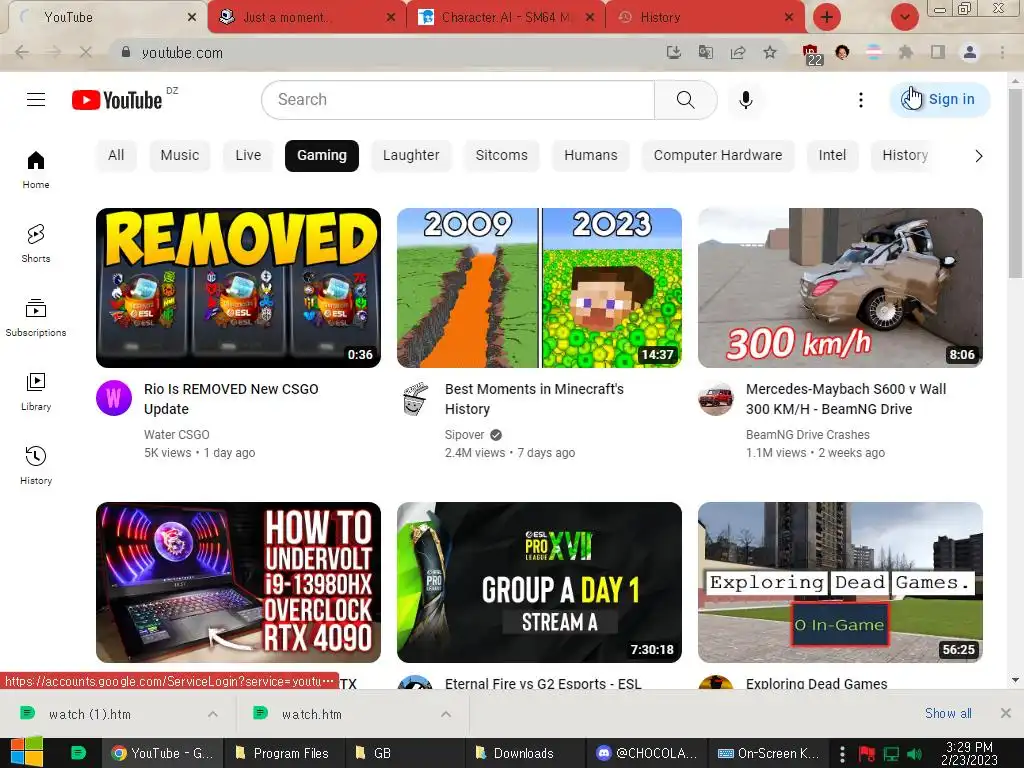Click Show all downloads link
1024x768 pixels.
tap(948, 713)
